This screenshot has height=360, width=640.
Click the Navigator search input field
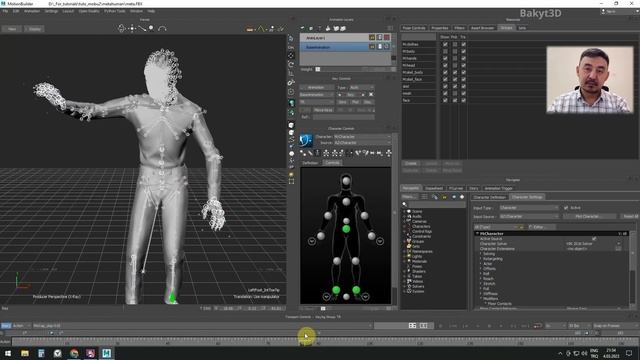[437, 204]
